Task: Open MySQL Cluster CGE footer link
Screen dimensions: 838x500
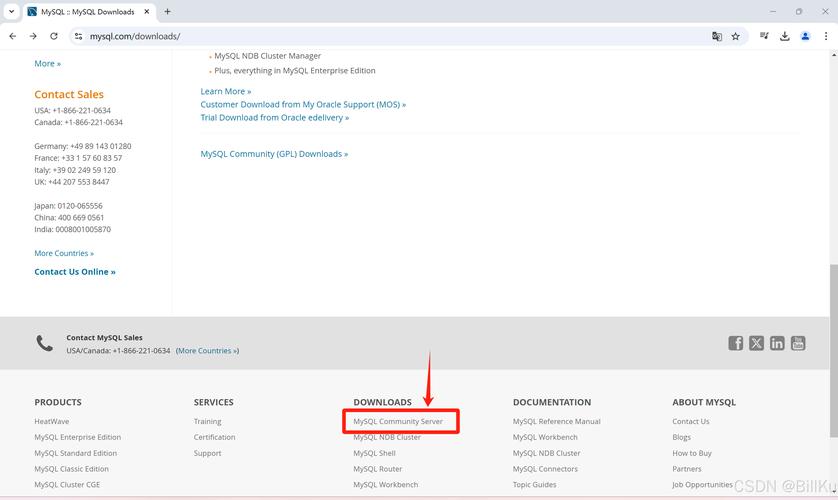Action: [67, 485]
